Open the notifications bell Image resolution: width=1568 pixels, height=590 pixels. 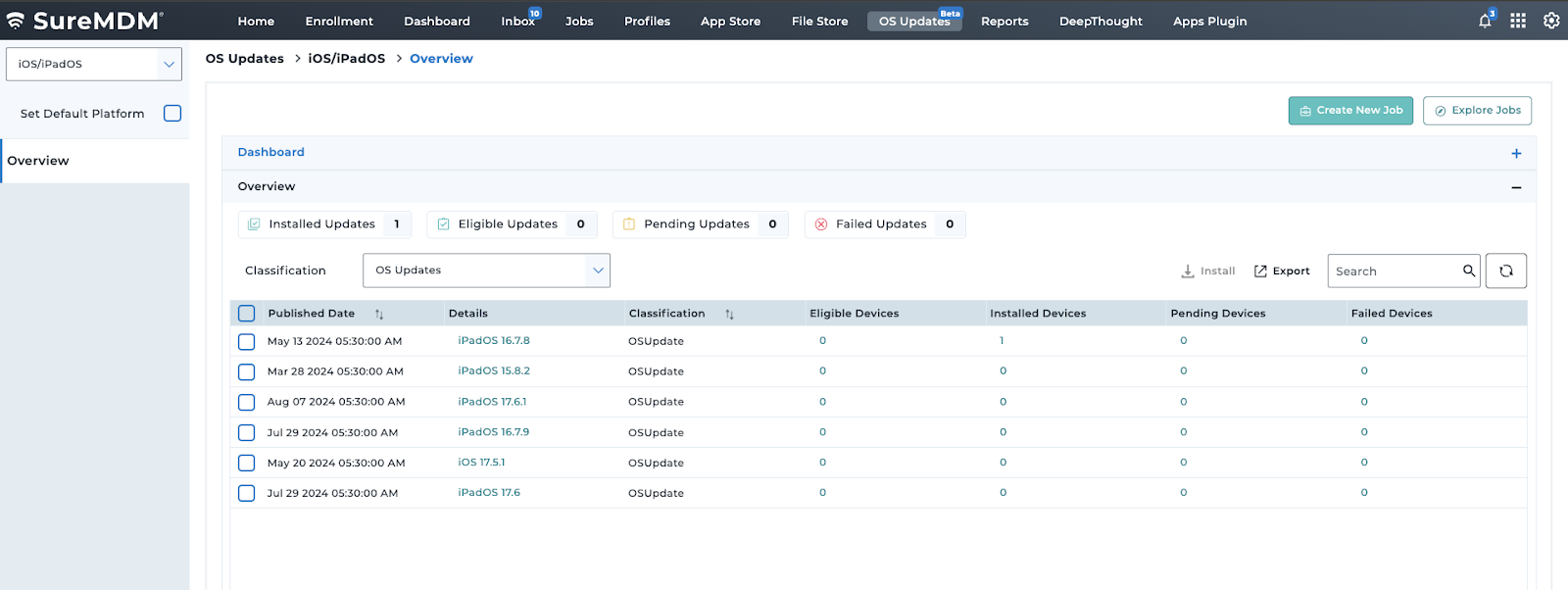pos(1485,21)
